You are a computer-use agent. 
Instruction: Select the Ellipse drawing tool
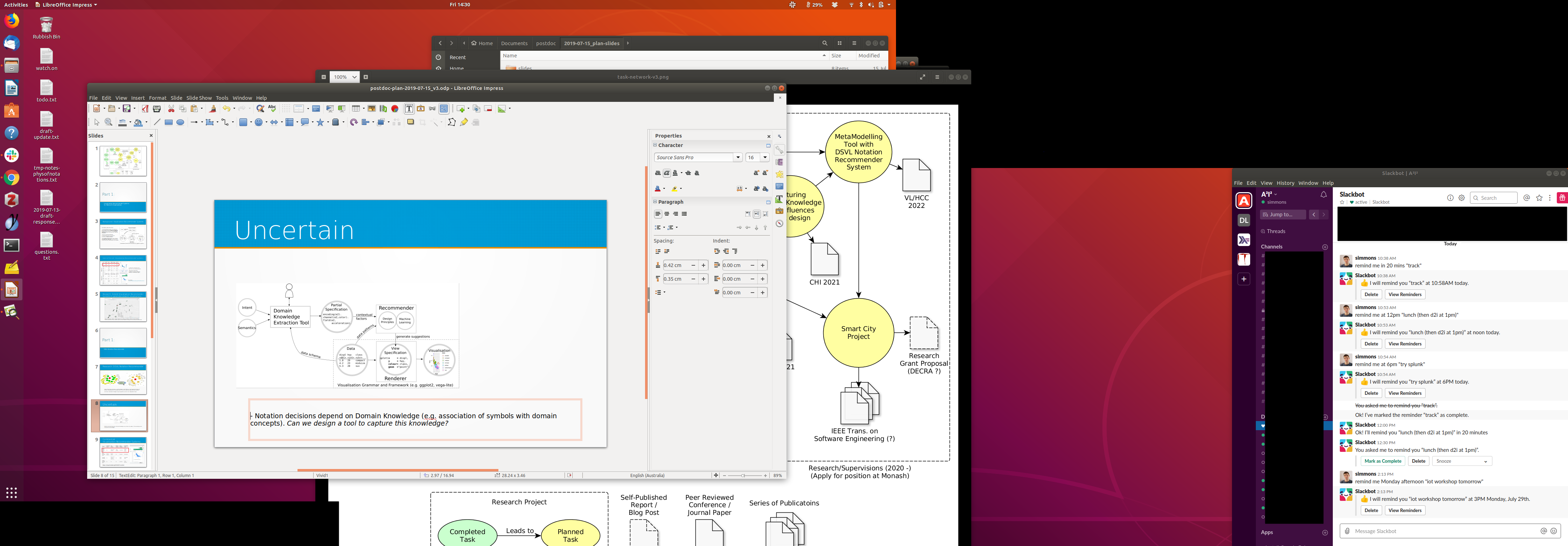[180, 122]
